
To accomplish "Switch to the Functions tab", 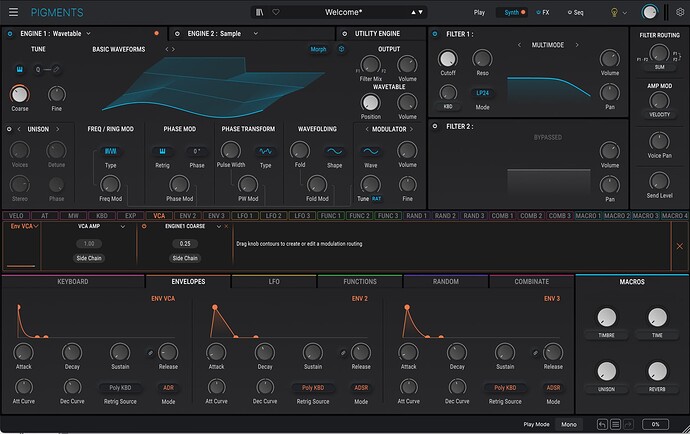I will tap(360, 282).
